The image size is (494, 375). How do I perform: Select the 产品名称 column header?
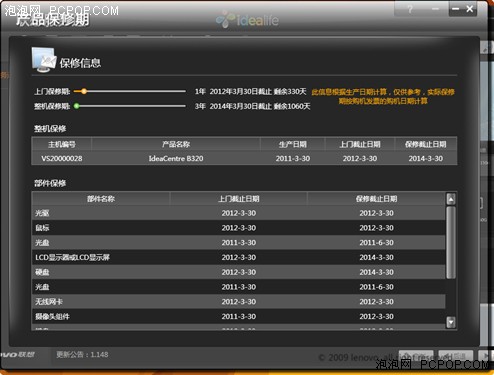point(176,144)
